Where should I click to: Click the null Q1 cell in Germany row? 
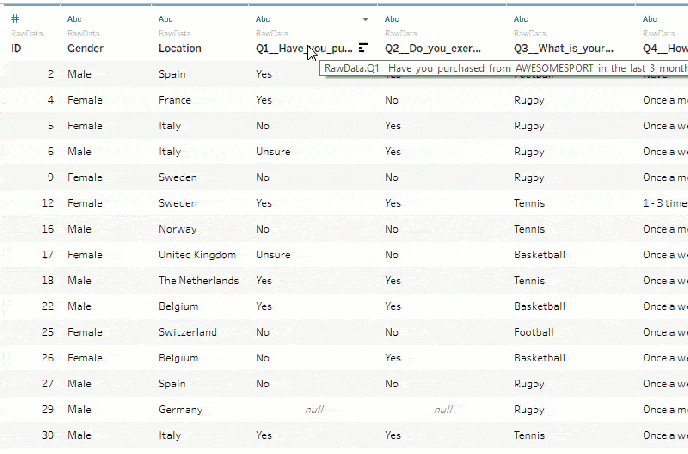(315, 409)
